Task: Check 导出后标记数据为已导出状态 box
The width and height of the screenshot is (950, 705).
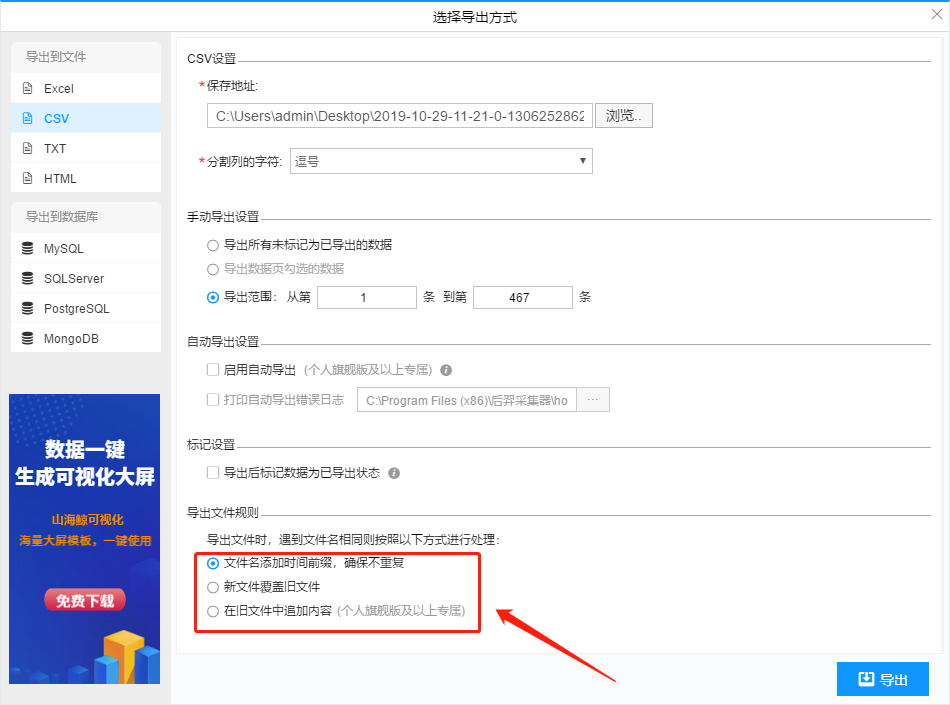Action: click(x=213, y=472)
